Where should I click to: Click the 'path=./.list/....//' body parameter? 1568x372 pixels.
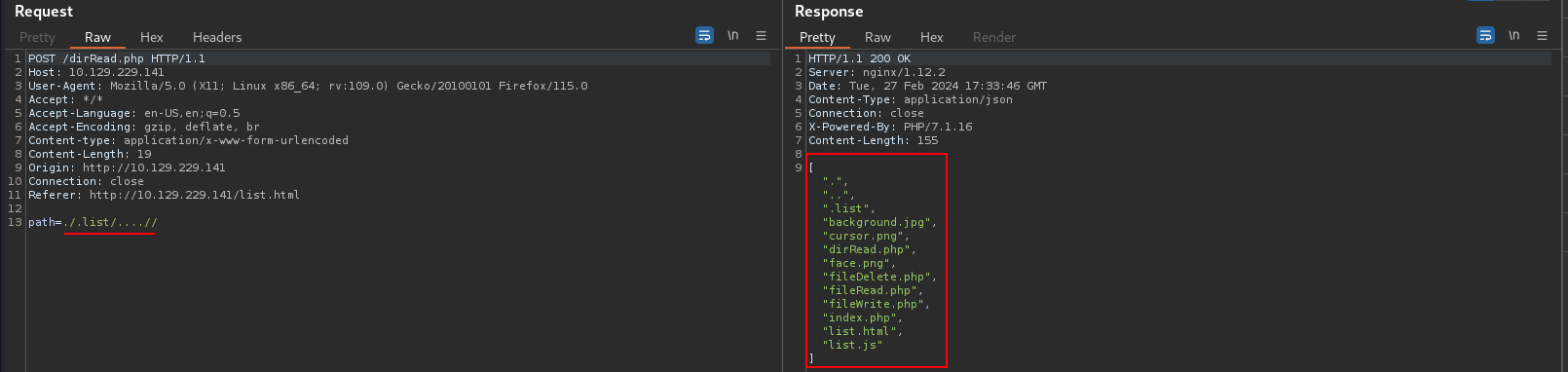click(93, 222)
